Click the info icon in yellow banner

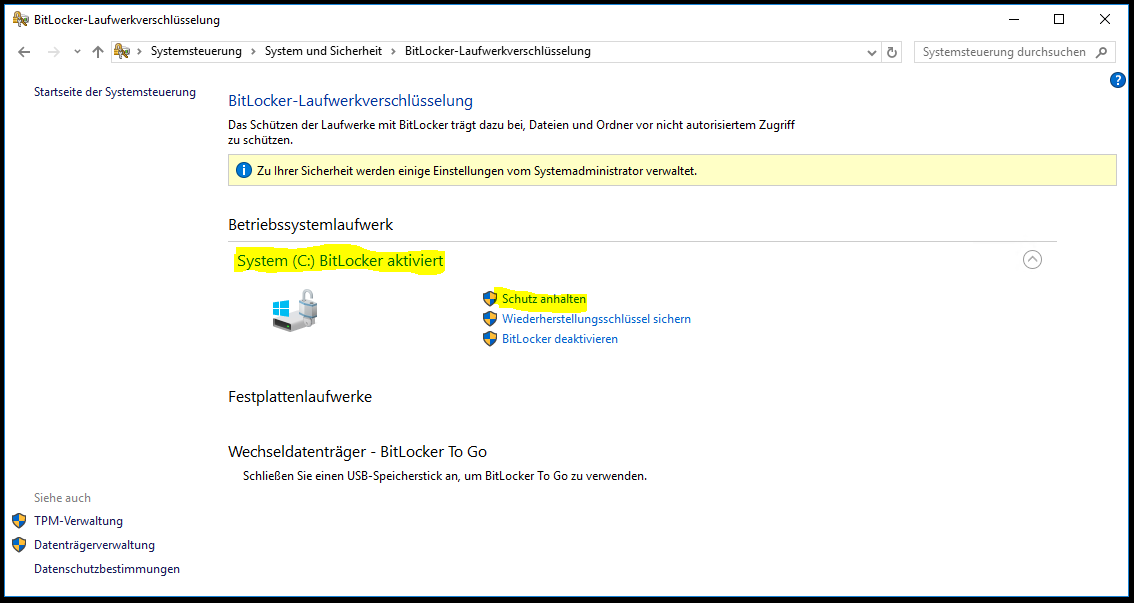(x=244, y=171)
